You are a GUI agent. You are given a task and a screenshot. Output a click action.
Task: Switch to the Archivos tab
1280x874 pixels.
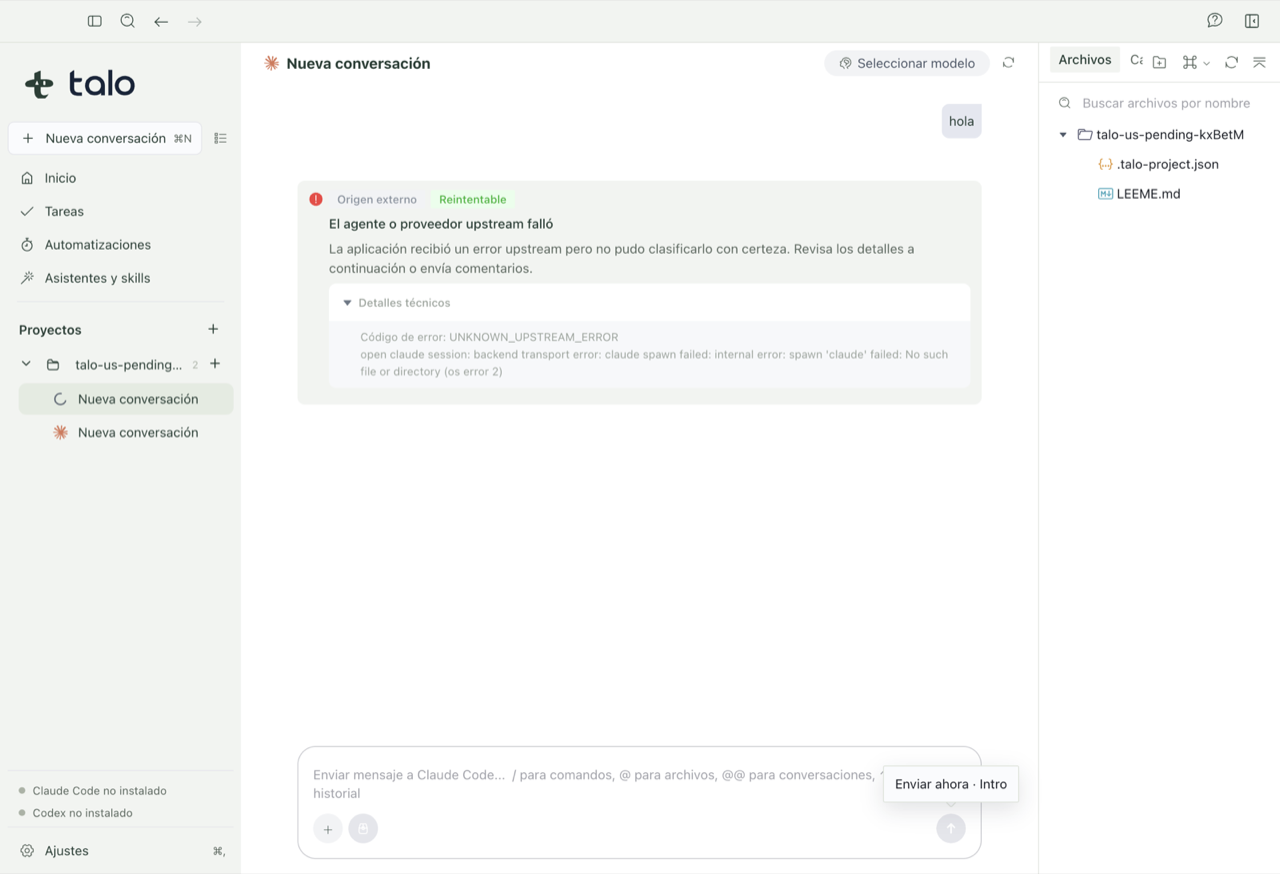1085,60
